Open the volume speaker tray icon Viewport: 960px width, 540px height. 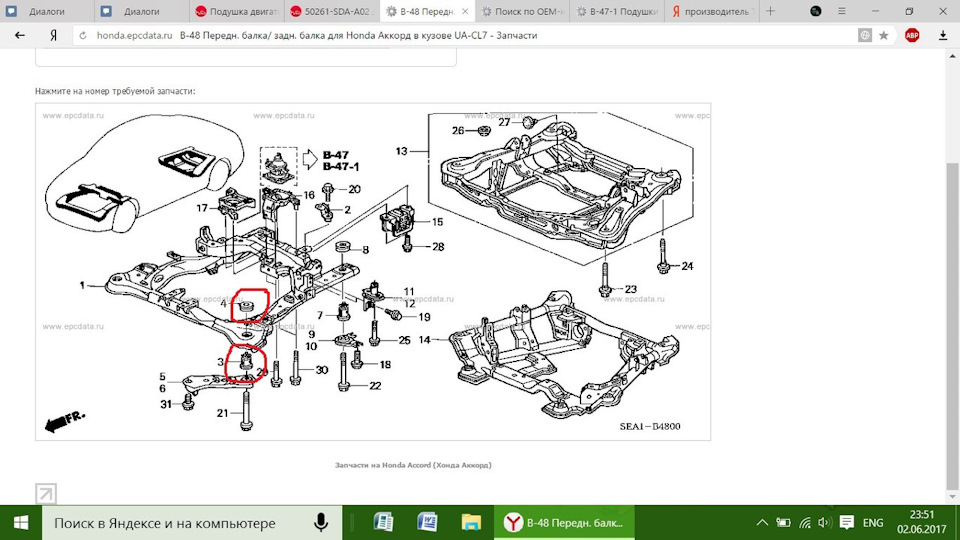coord(824,523)
